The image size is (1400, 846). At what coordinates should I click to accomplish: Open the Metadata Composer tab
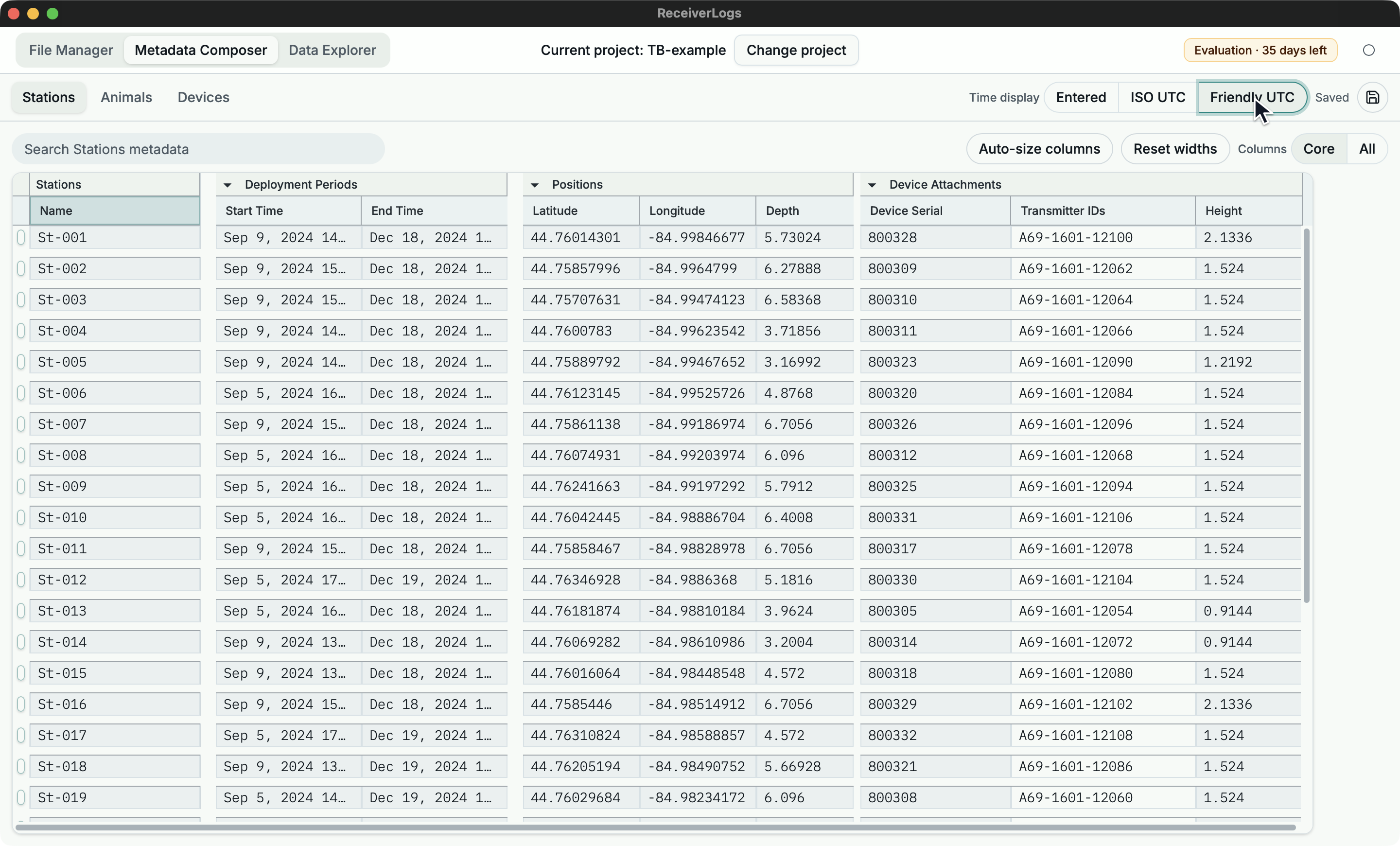[201, 50]
